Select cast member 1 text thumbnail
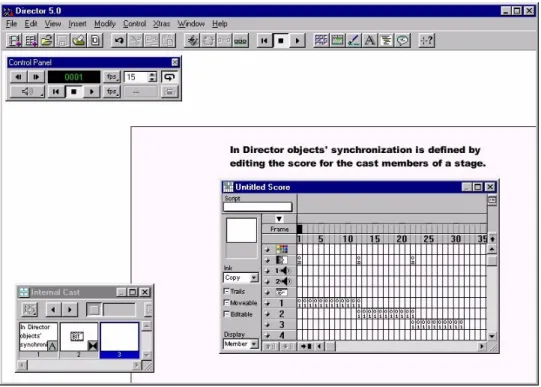This screenshot has height=387, width=541. coord(38,337)
